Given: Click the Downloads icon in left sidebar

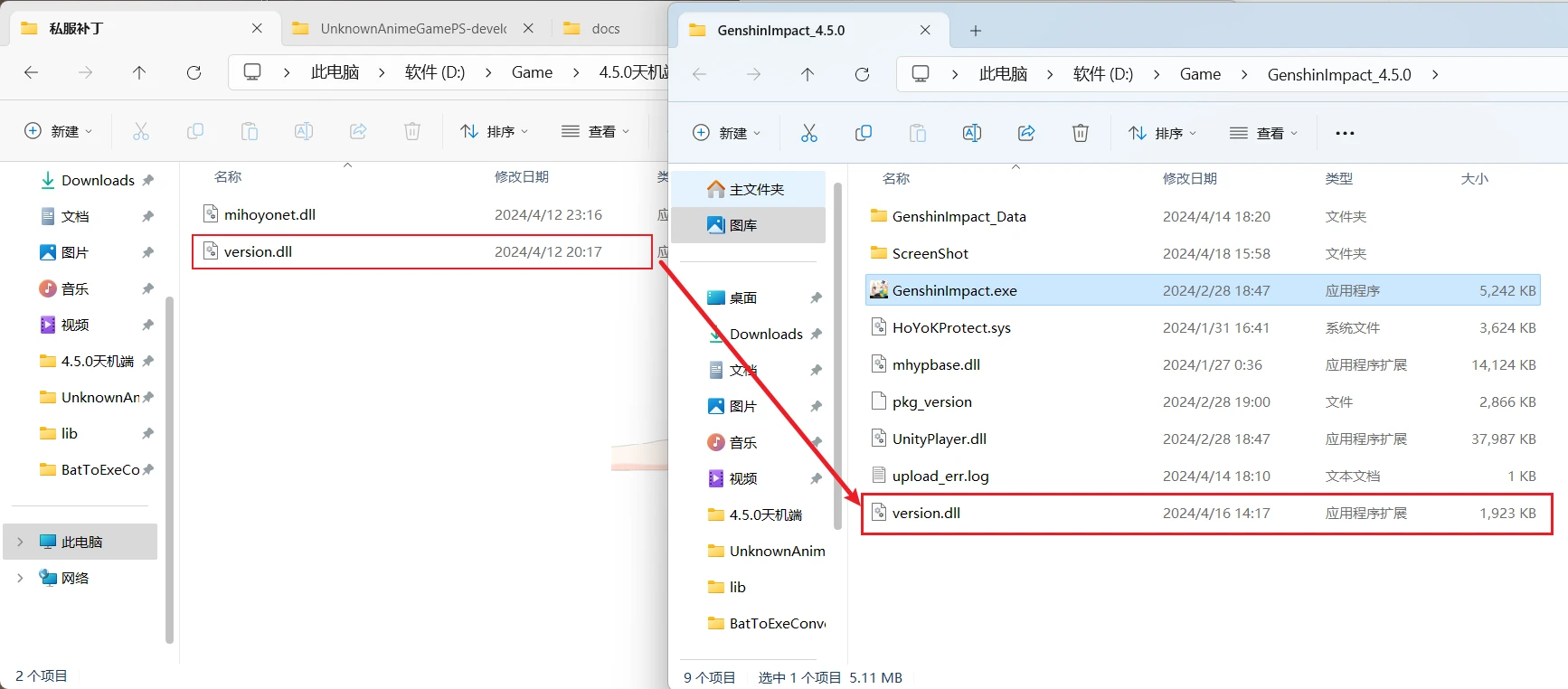Looking at the screenshot, I should [x=48, y=180].
